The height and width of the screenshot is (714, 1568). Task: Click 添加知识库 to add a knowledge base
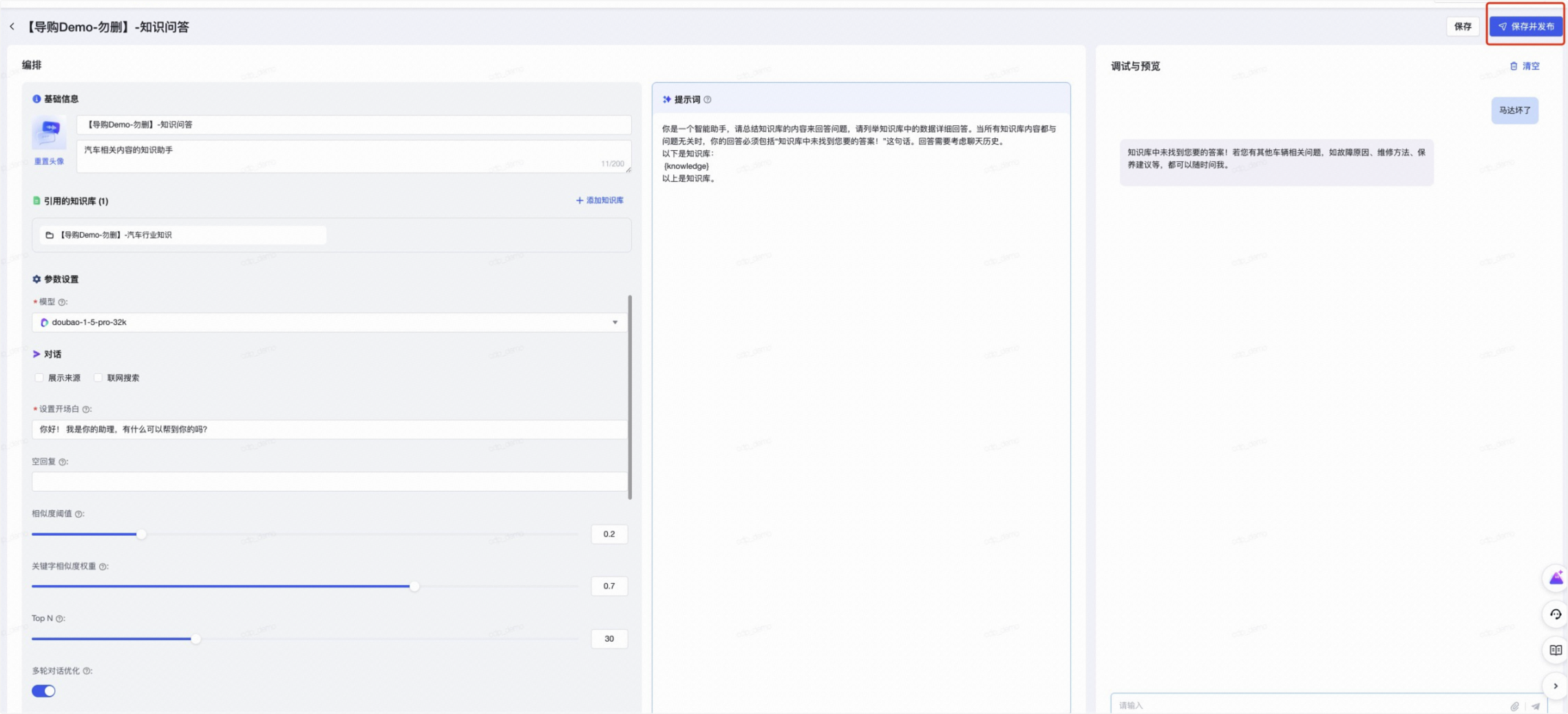600,200
